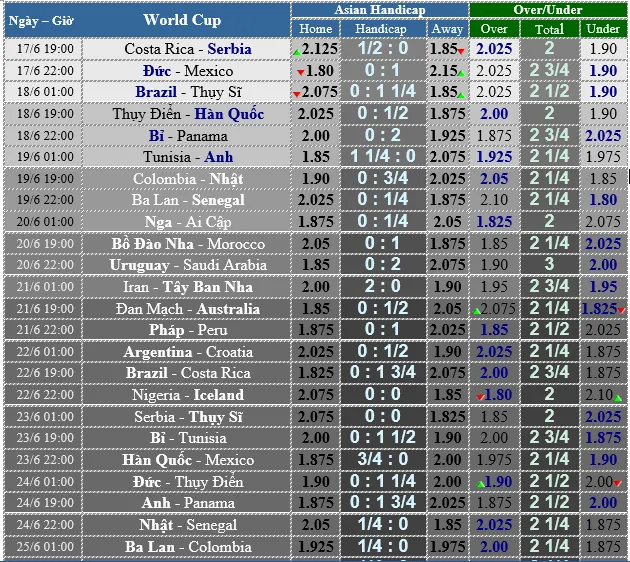Click green arrow beside Đan Mạch–Australia over odds
The width and height of the screenshot is (630, 562).
[x=477, y=311]
